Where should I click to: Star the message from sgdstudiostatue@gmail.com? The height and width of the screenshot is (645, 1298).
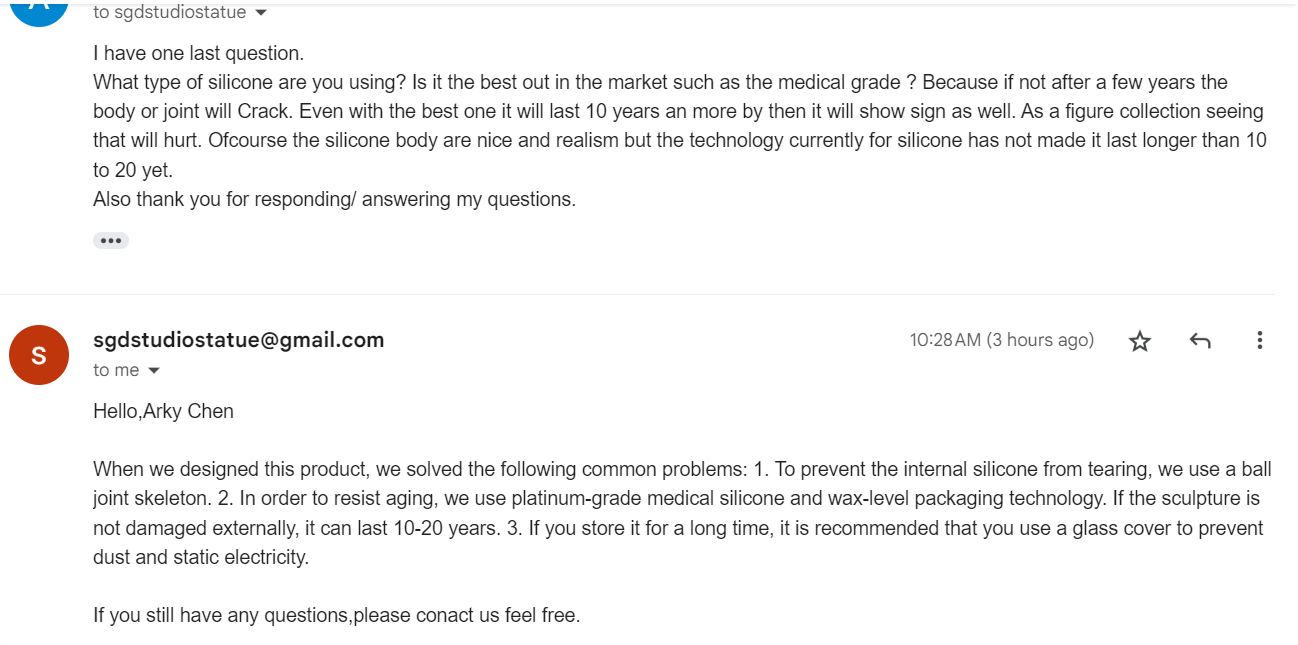(1139, 341)
